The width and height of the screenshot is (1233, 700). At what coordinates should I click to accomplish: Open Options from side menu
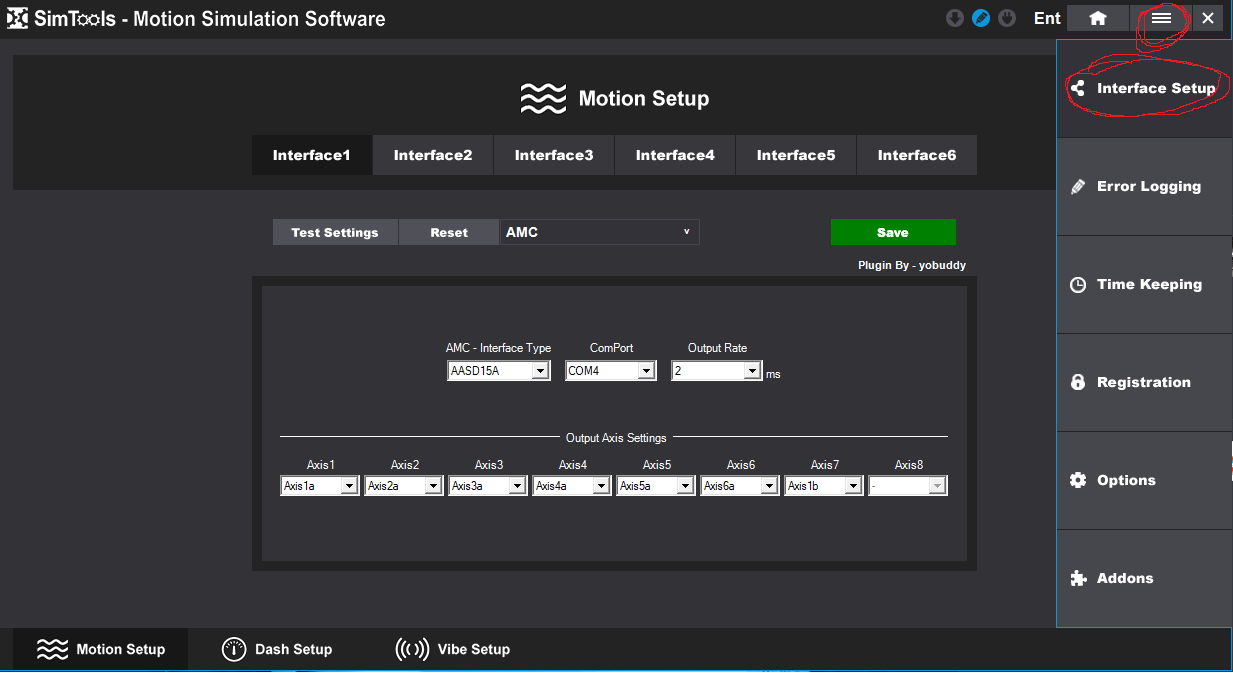tap(1144, 480)
